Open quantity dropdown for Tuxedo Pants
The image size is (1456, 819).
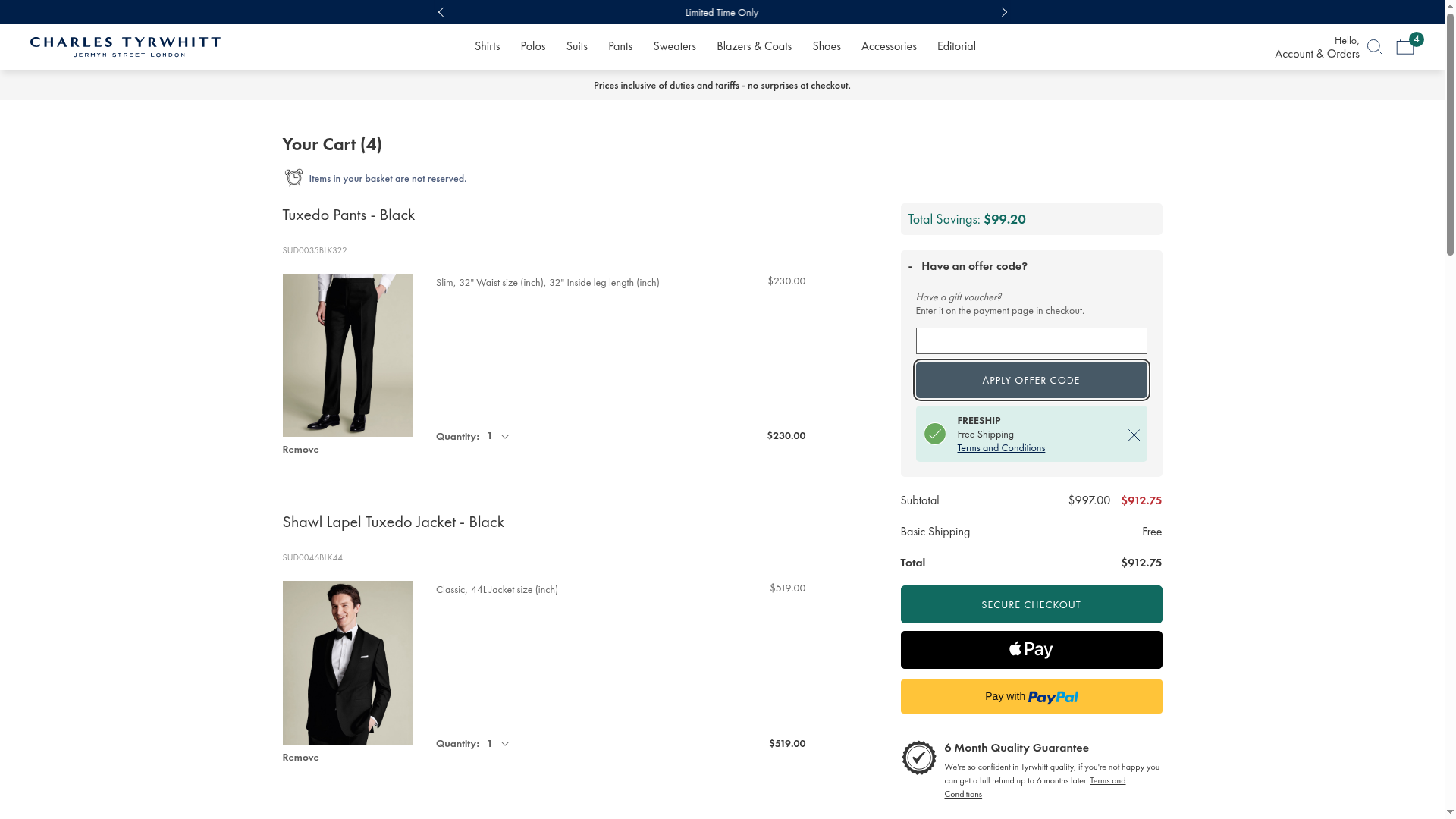click(498, 436)
